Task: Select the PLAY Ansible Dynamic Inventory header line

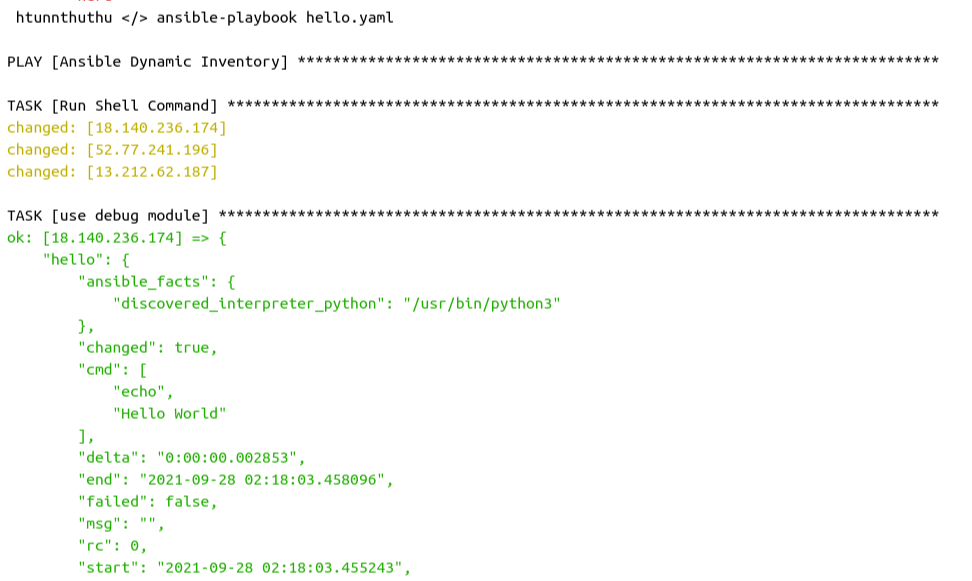Action: pos(473,62)
